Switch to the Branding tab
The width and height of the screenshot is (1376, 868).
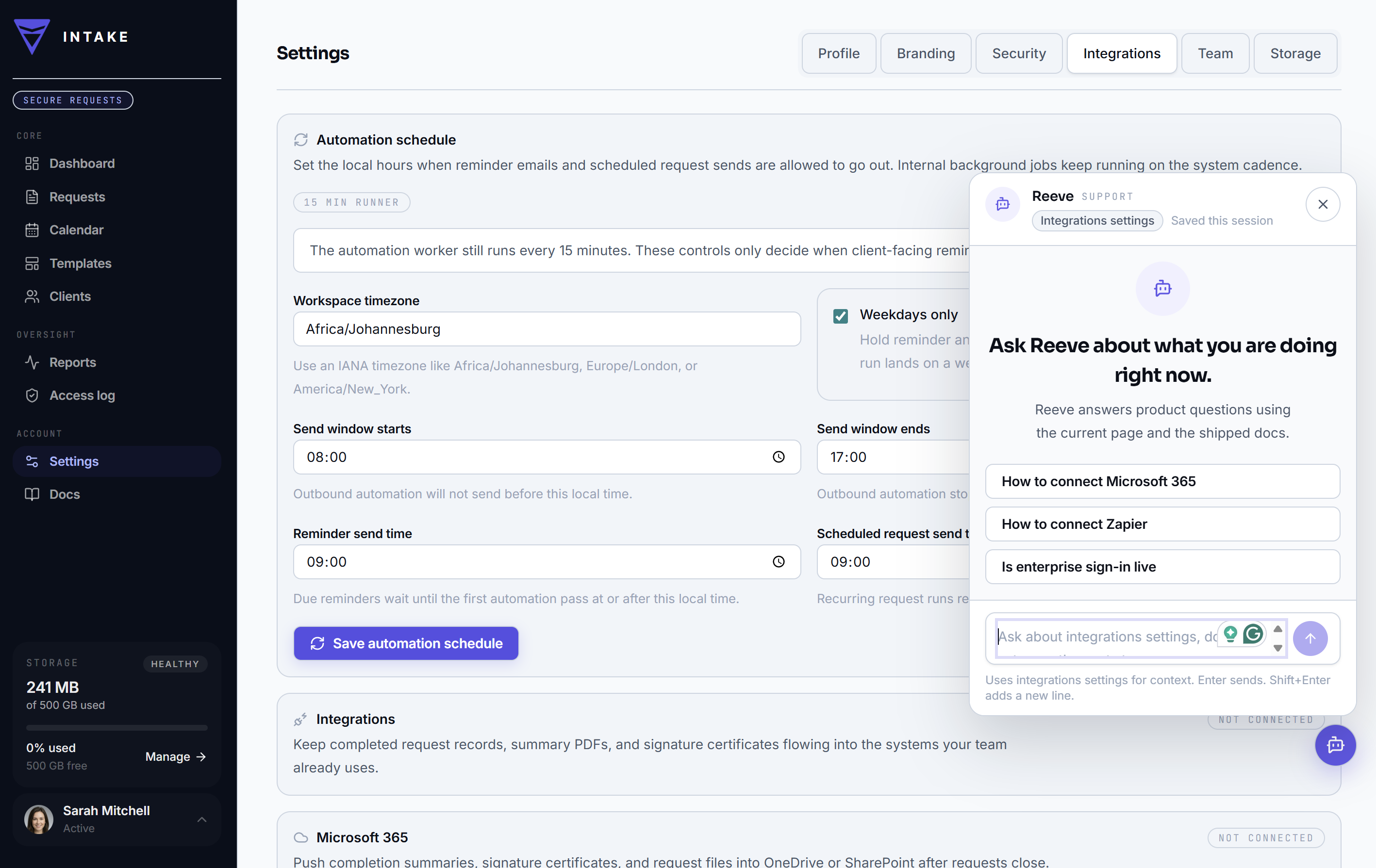point(925,53)
